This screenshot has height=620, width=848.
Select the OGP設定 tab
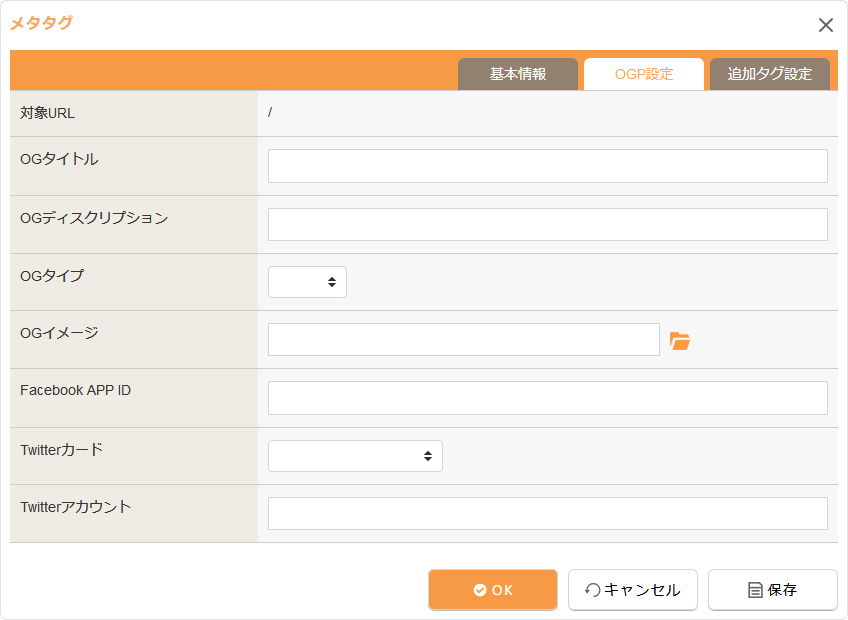[644, 74]
